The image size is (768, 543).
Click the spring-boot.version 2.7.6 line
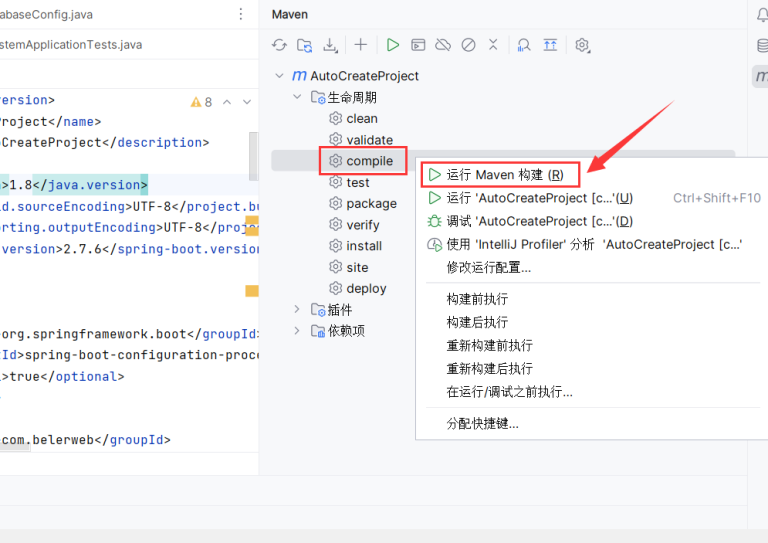[129, 249]
